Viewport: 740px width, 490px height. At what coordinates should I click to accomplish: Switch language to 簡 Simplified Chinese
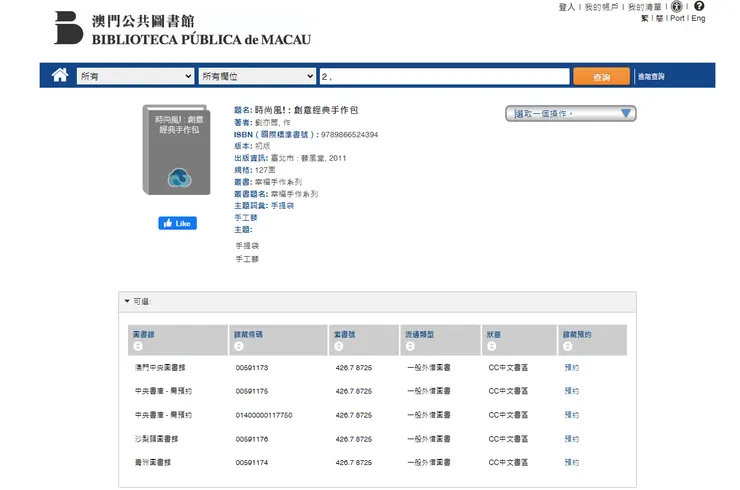point(659,18)
